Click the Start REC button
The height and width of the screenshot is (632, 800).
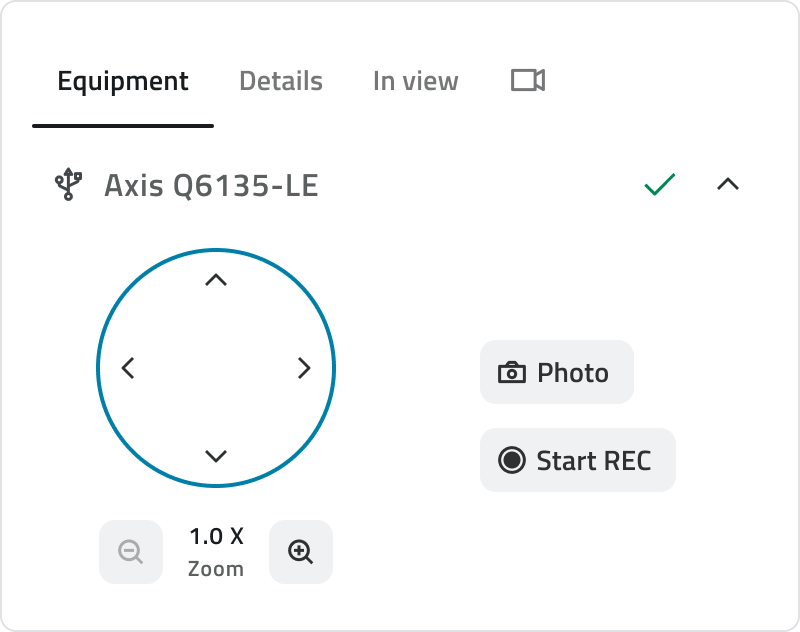[578, 460]
